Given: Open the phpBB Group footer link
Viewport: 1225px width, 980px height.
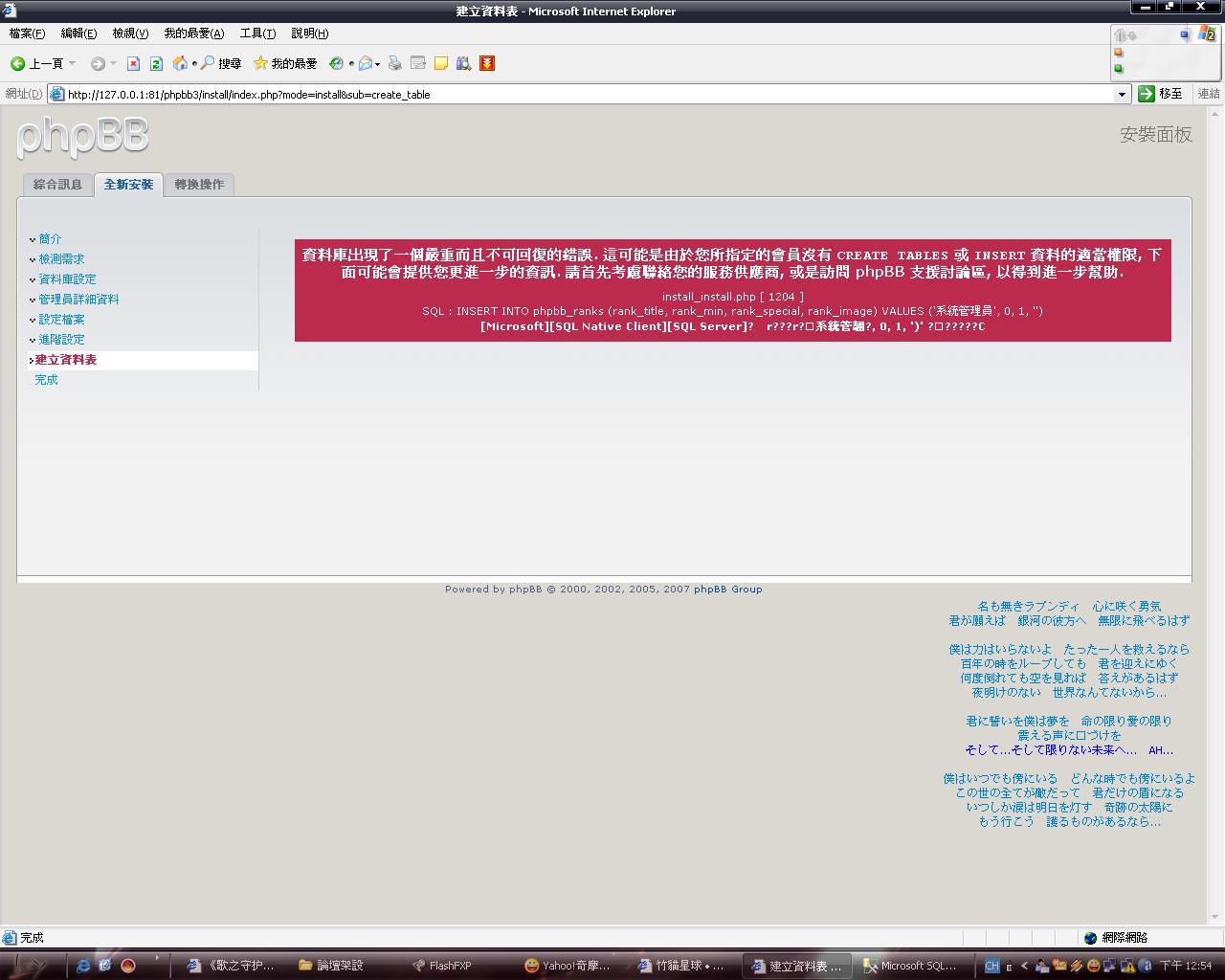Looking at the screenshot, I should click(727, 590).
